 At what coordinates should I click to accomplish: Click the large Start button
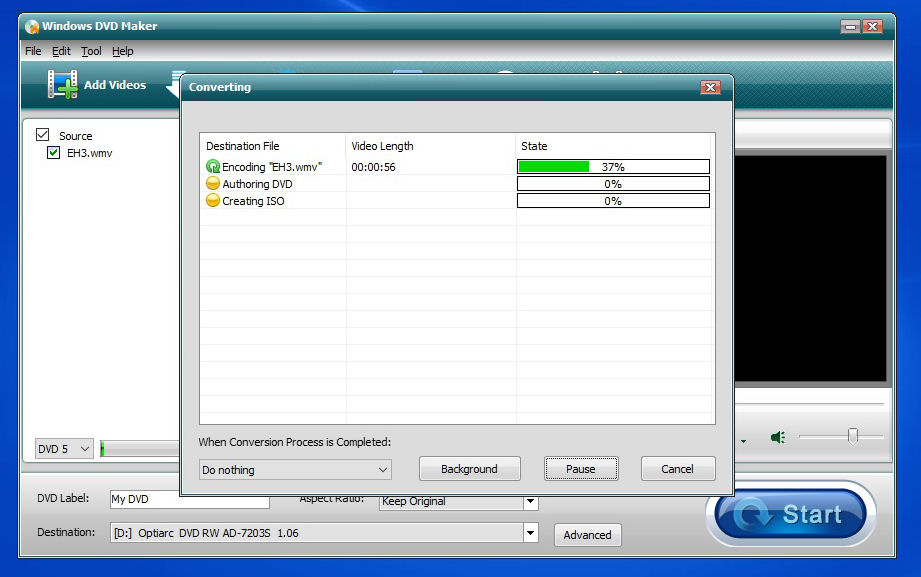[x=791, y=514]
